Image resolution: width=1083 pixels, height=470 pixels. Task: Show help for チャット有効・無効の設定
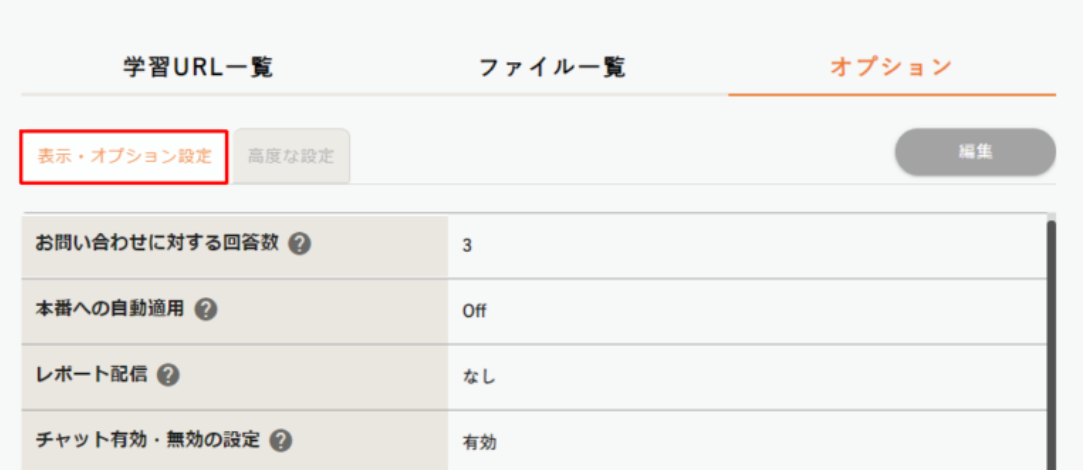[x=281, y=440]
